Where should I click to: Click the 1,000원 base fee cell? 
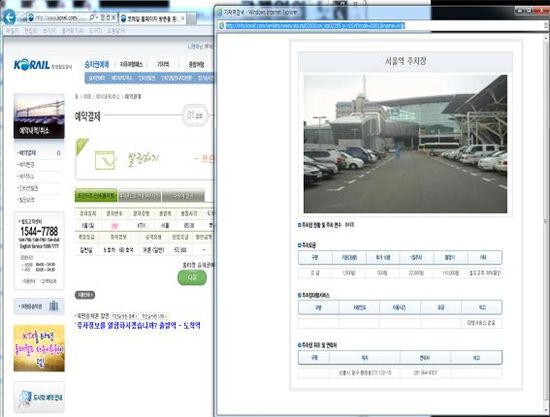[x=349, y=273]
